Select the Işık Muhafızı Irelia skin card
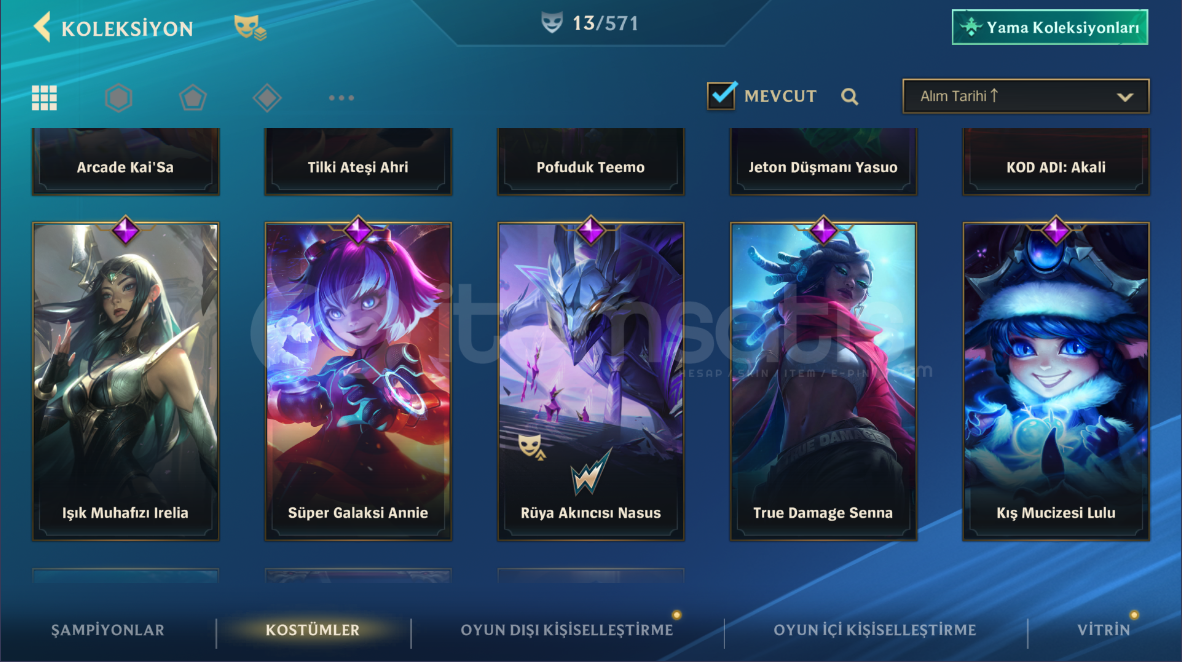Screen dimensions: 1182x662 click(x=125, y=381)
